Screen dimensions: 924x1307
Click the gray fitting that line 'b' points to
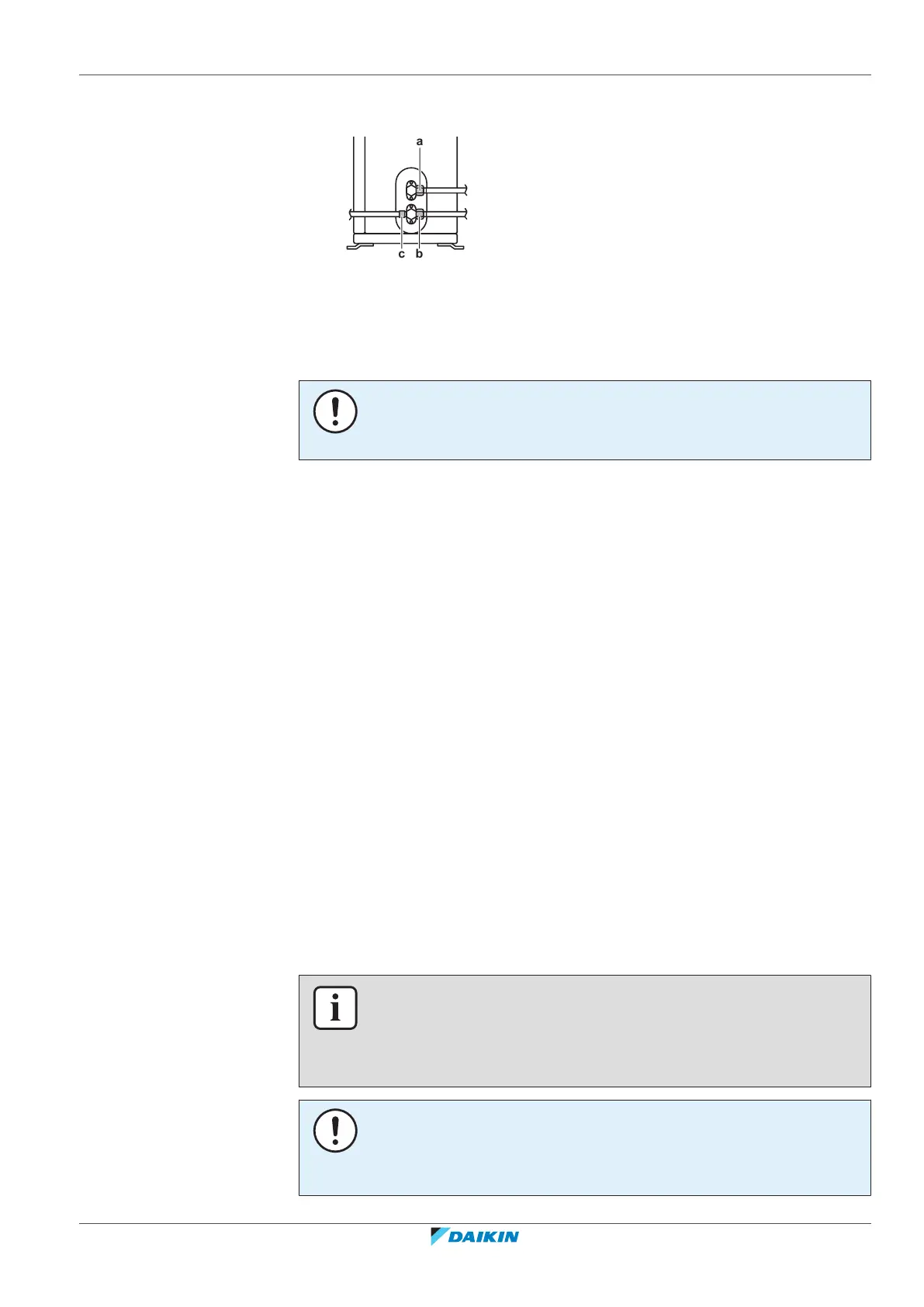[420, 214]
